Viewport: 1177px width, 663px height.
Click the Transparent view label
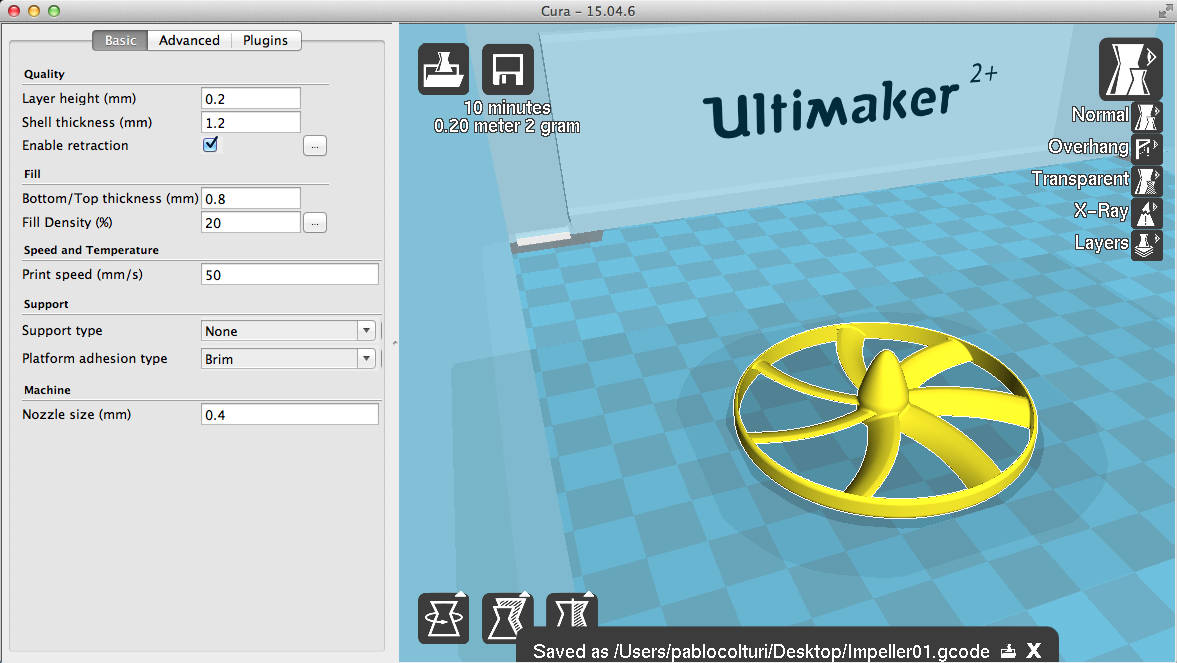tap(1079, 179)
